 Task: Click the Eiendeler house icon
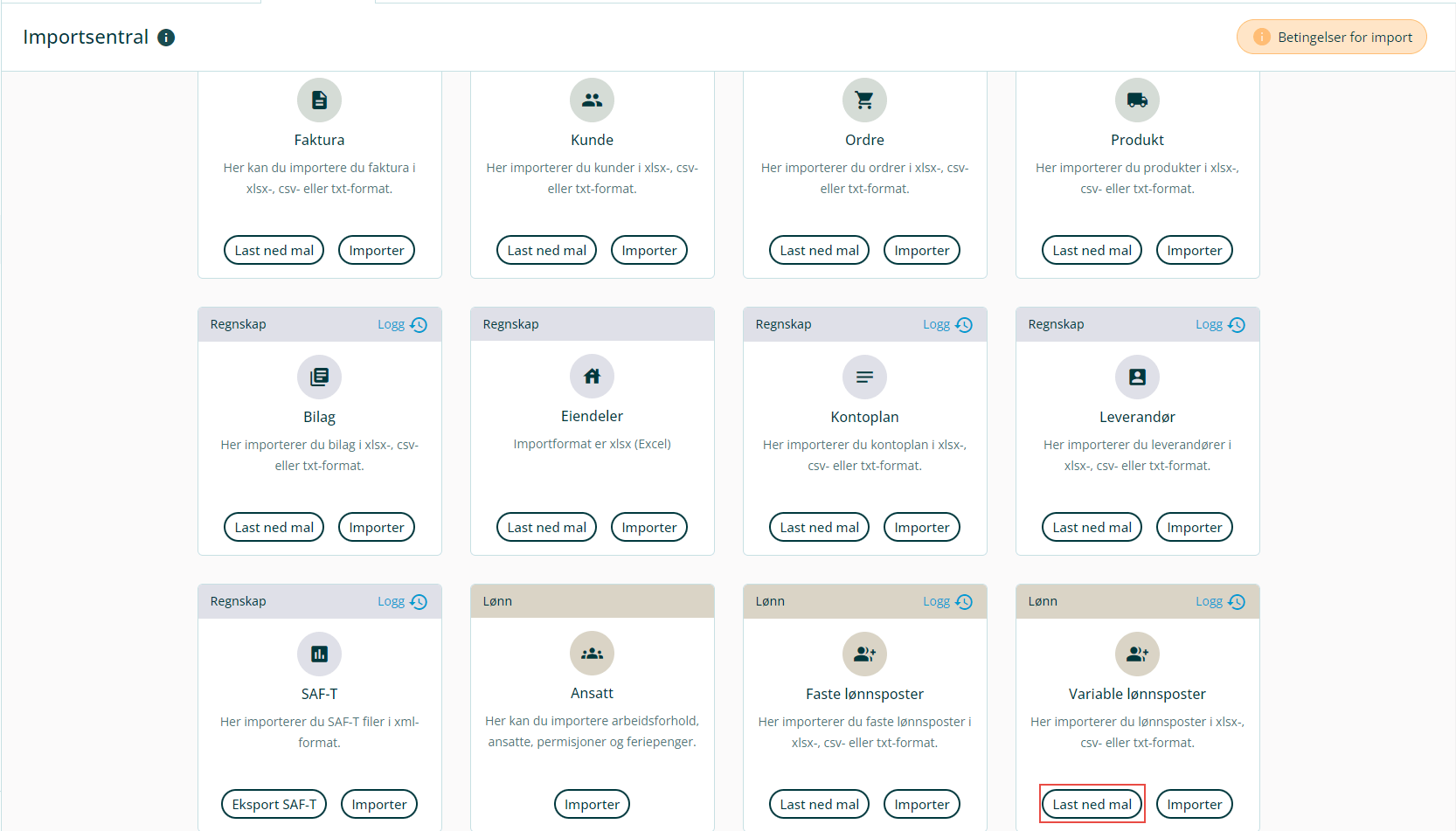pos(592,377)
